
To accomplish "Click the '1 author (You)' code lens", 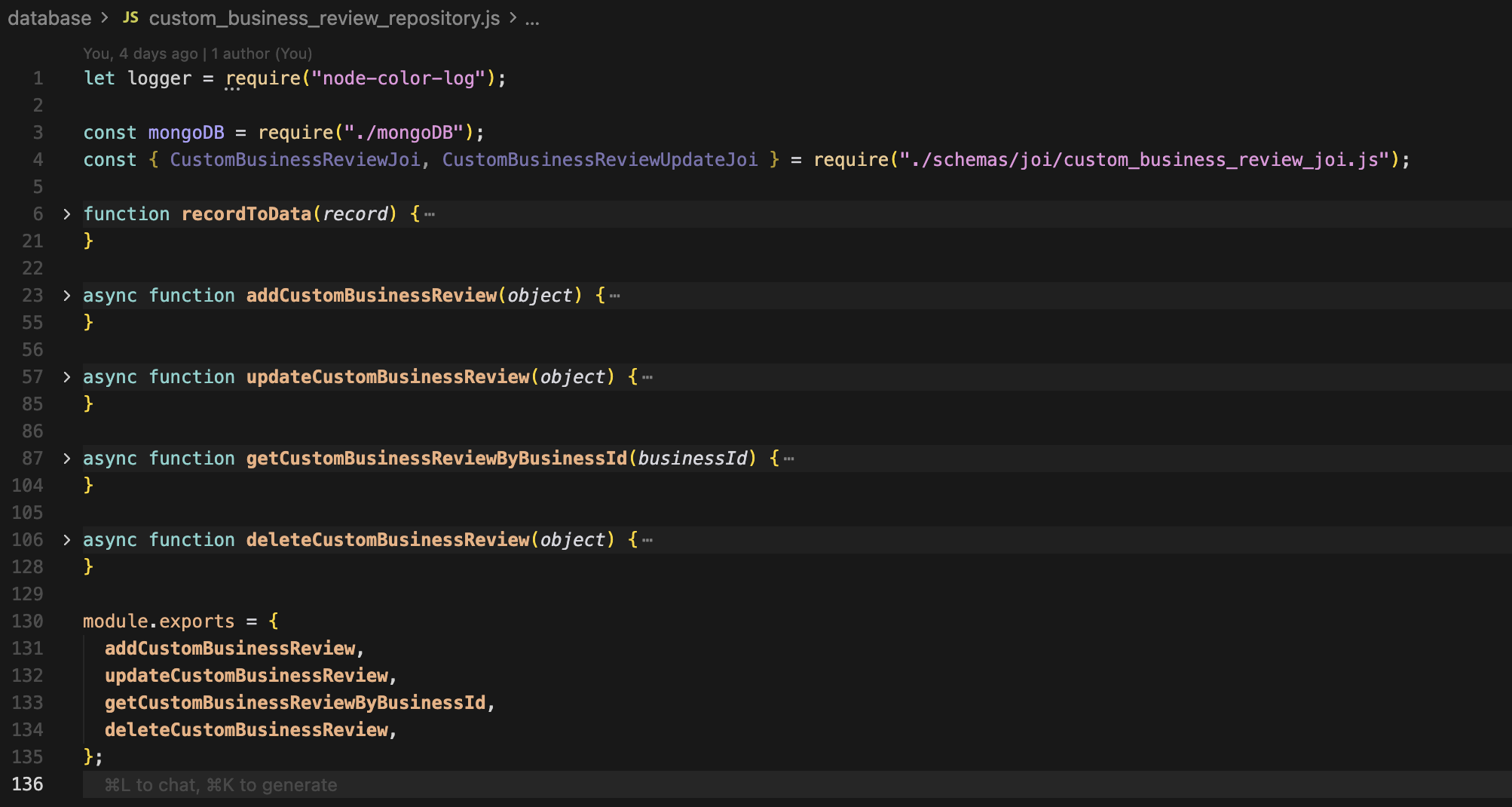I will click(x=262, y=54).
